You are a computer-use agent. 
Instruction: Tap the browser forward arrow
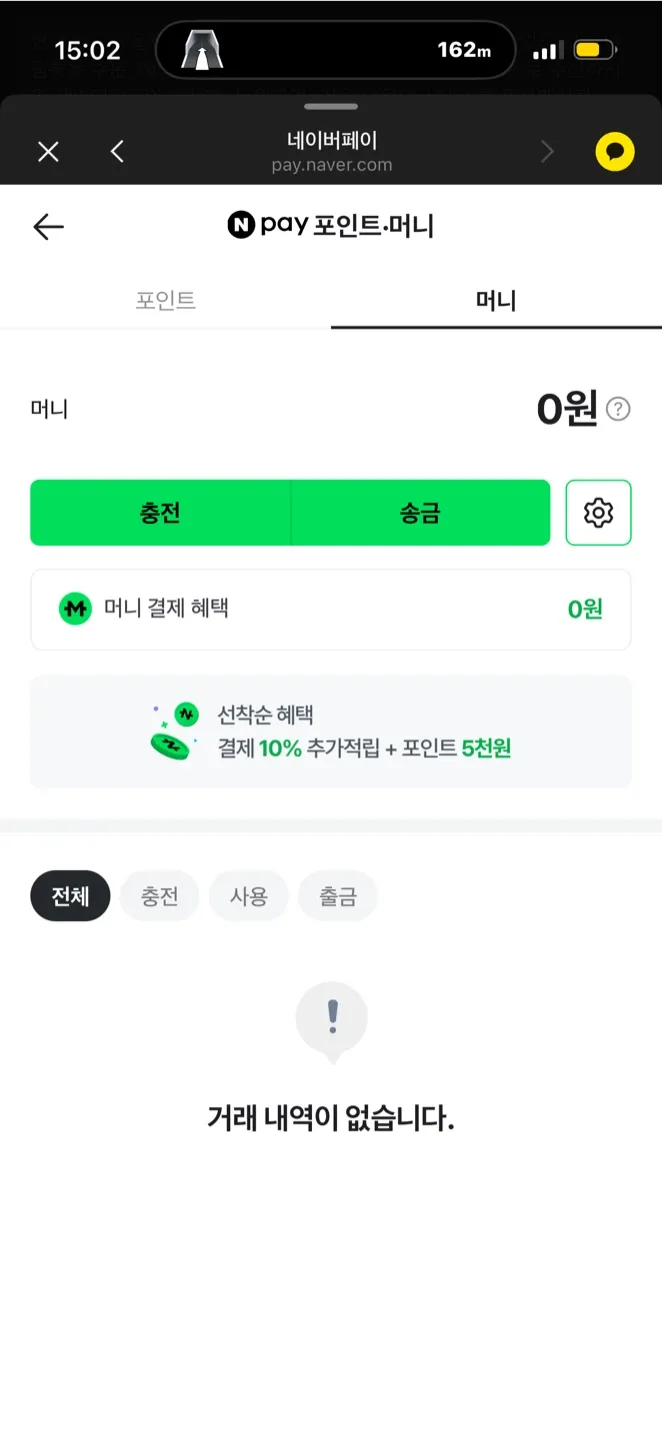(547, 151)
